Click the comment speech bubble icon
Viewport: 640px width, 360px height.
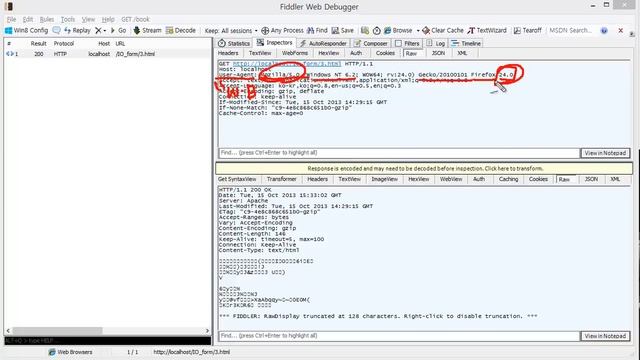point(56,31)
